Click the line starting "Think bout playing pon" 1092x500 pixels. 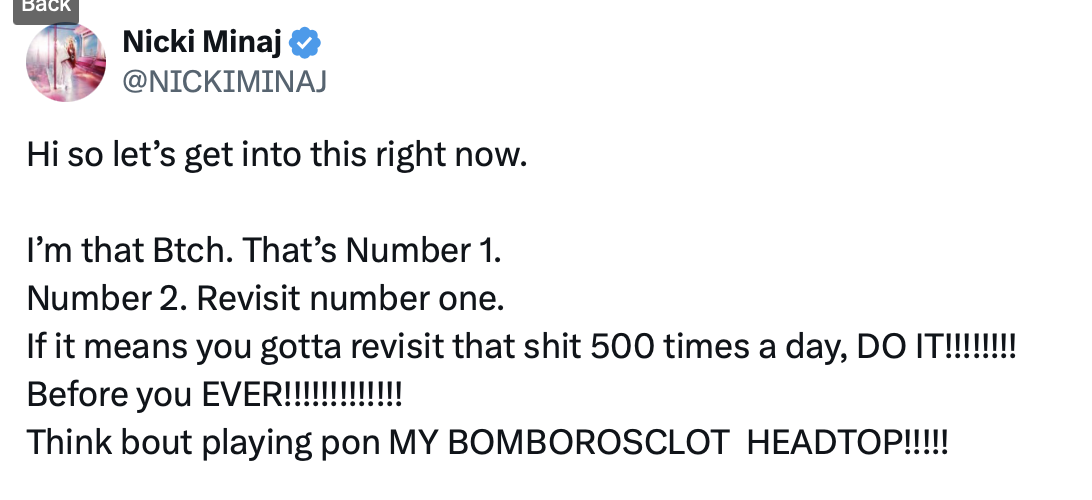tap(488, 442)
